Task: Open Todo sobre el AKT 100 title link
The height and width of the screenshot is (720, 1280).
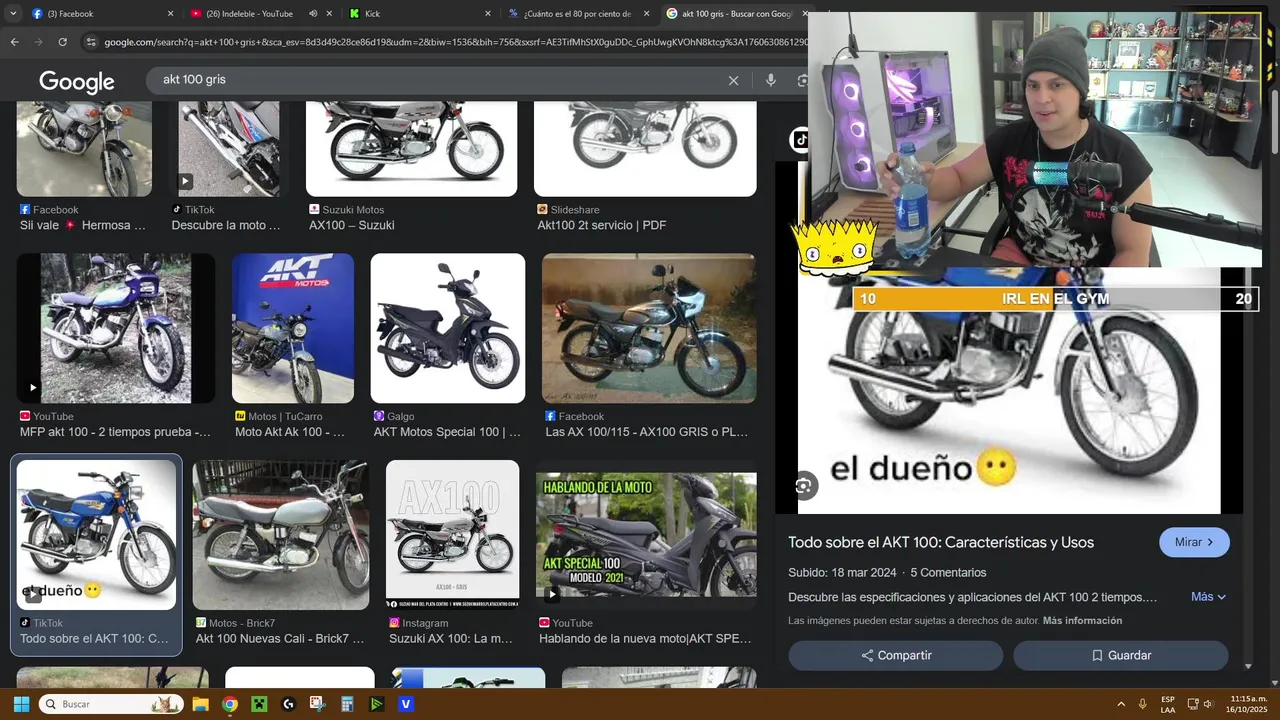Action: click(x=941, y=542)
